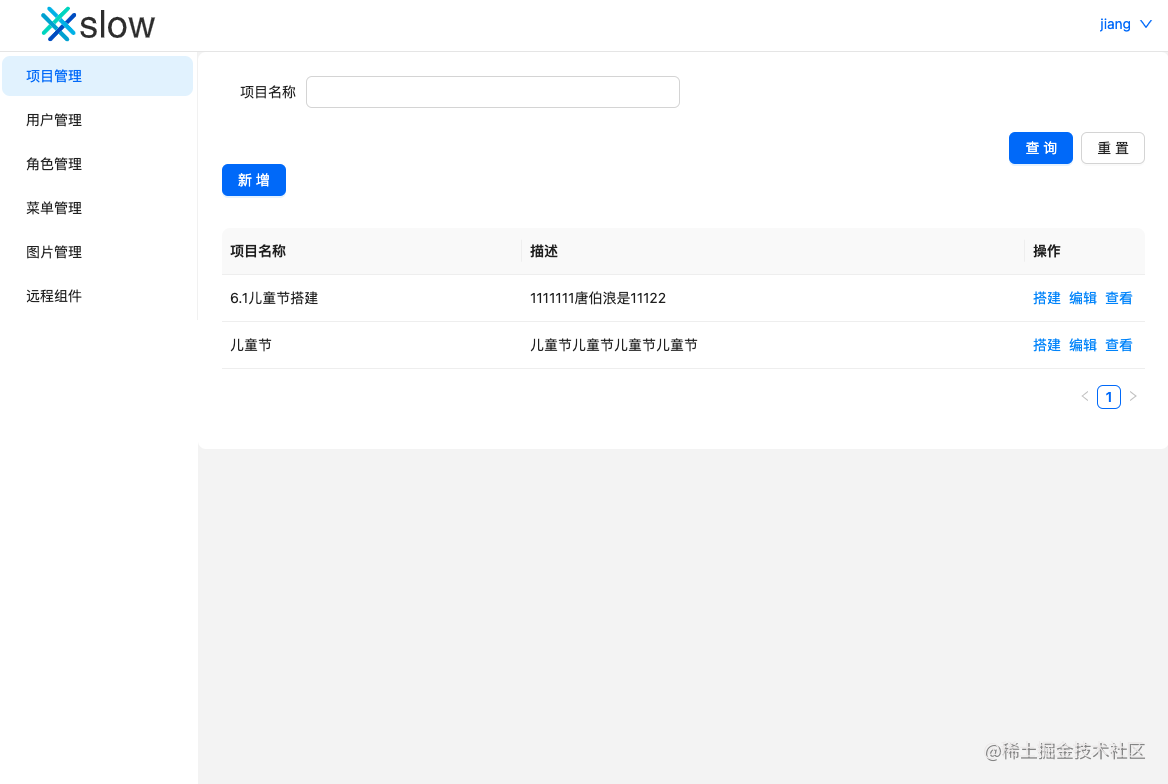Viewport: 1168px width, 784px height.
Task: Click the 查询 button
Action: click(1041, 148)
